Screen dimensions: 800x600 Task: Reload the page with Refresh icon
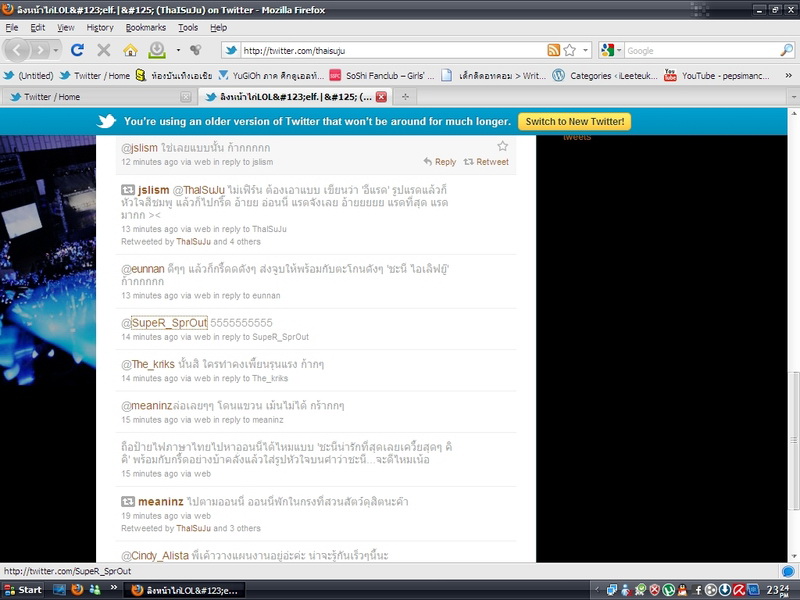(77, 50)
